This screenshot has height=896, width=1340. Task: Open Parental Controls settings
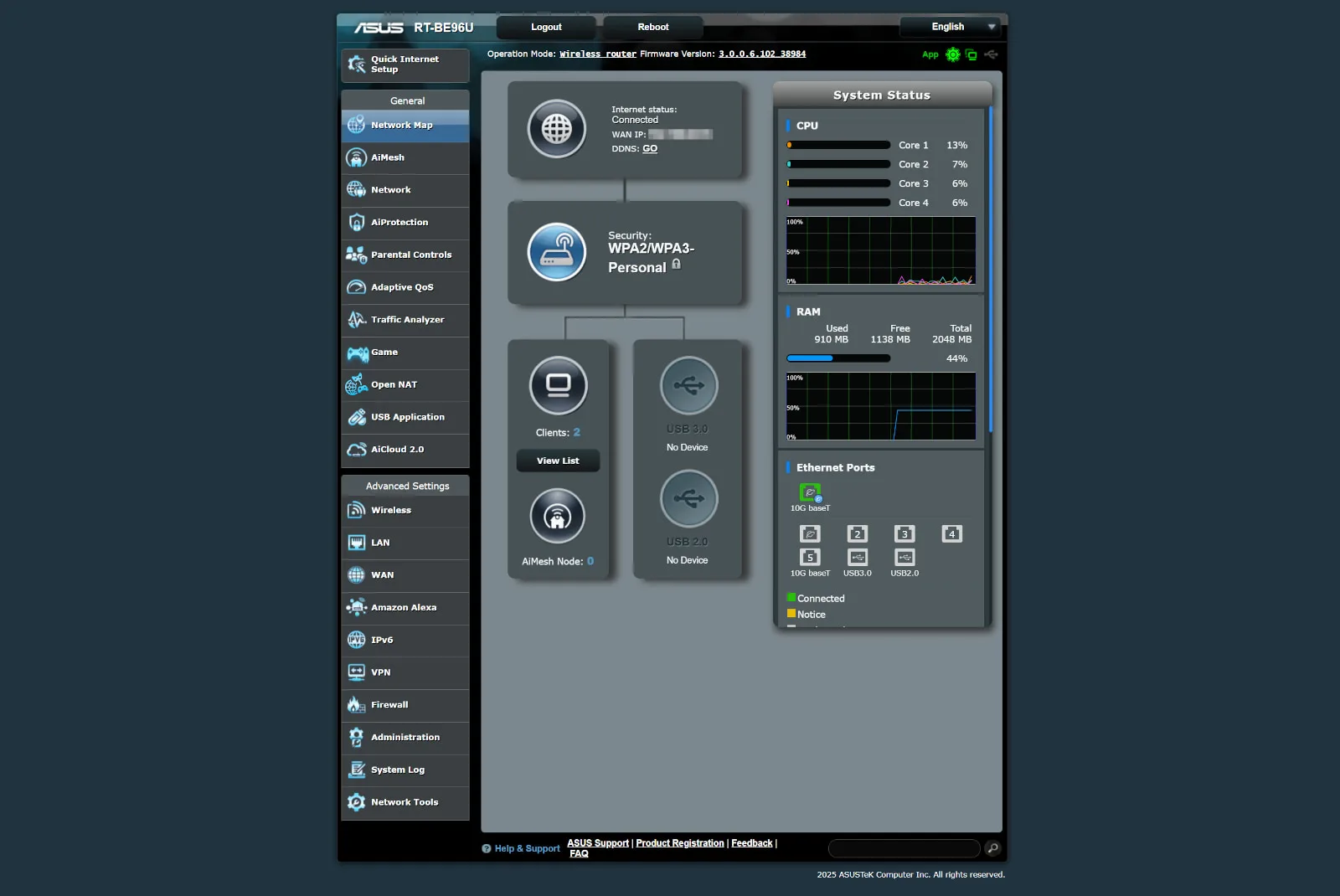tap(410, 255)
